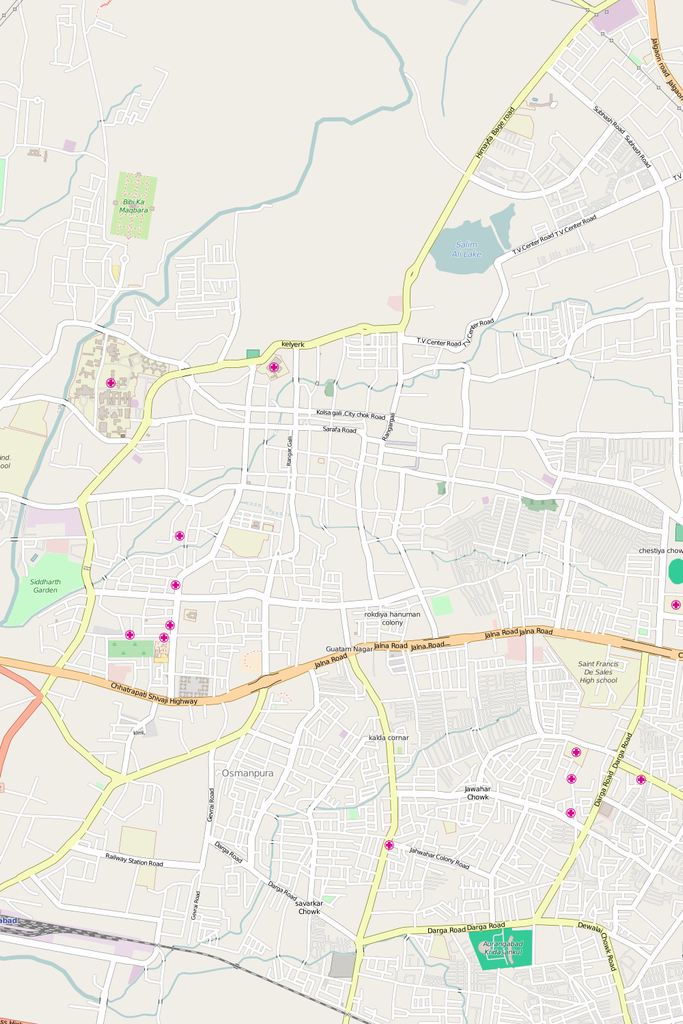Click the Railway Station Road label
The image size is (683, 1024).
click(134, 859)
